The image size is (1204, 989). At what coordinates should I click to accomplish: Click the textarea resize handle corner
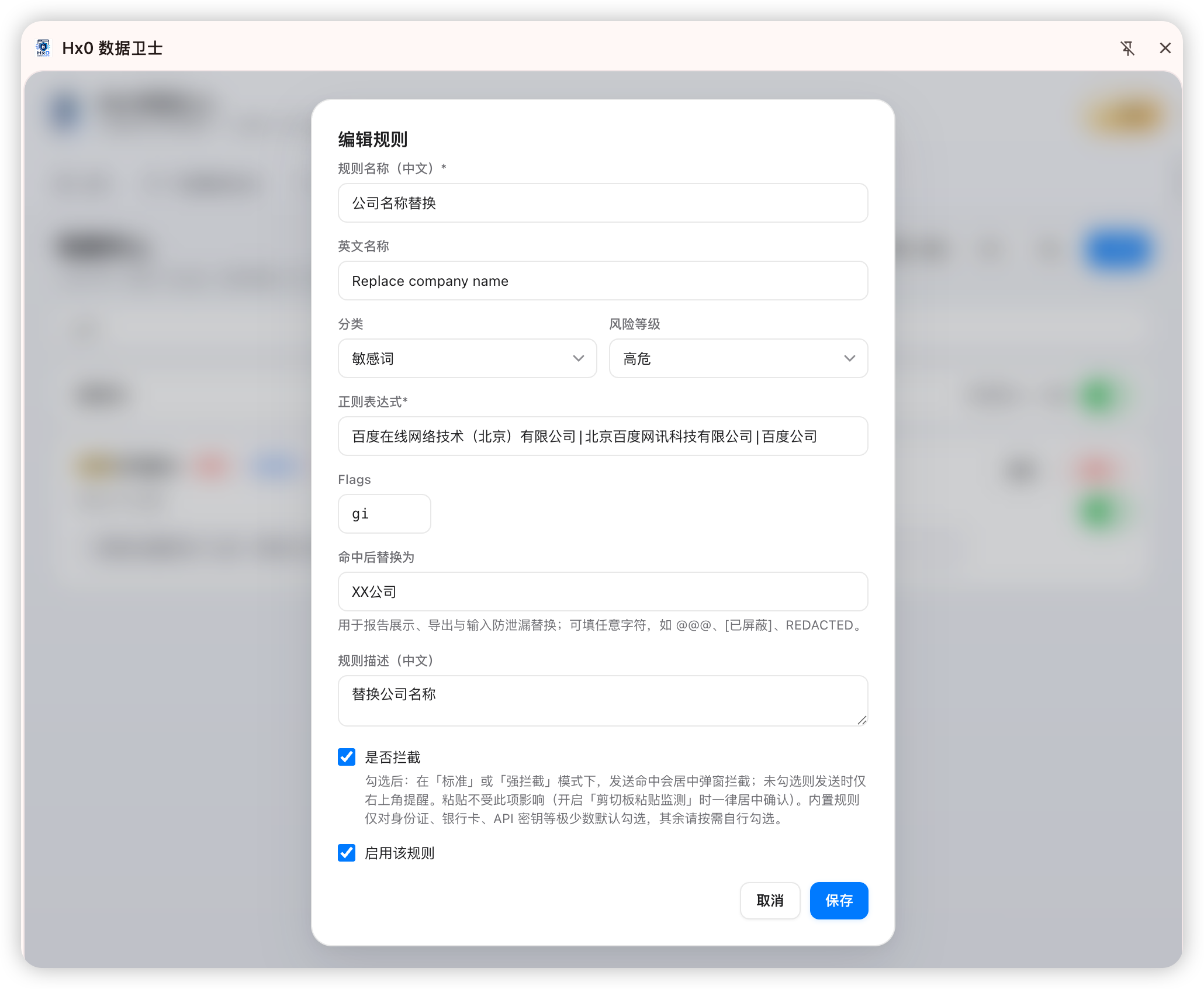coord(862,720)
